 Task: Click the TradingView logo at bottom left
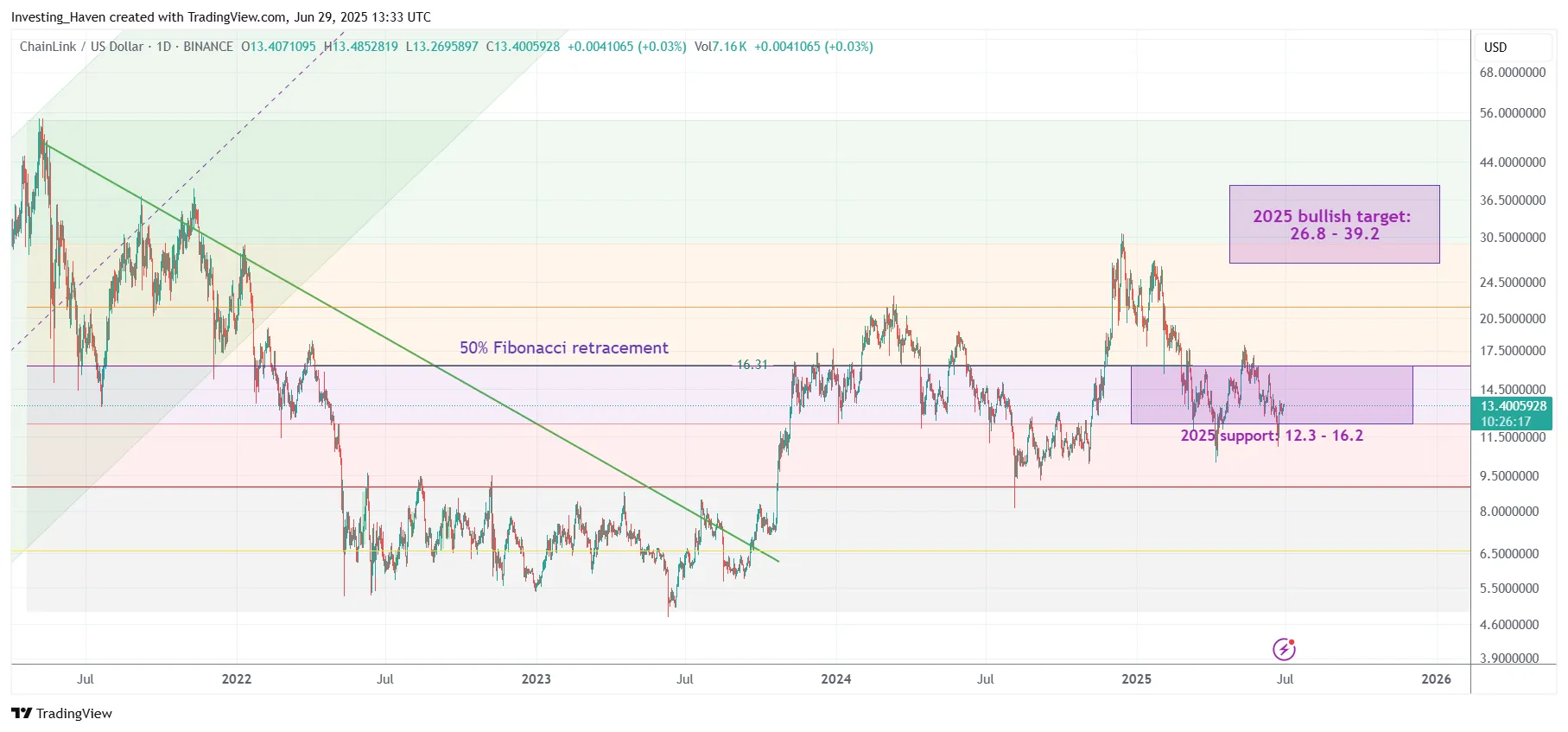[61, 713]
